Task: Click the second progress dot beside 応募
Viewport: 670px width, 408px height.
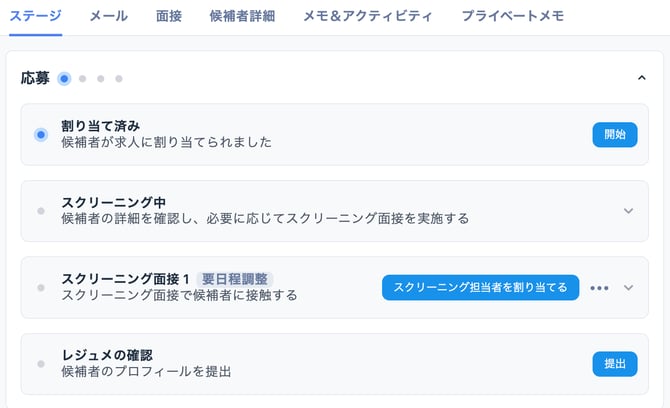Action: [x=83, y=78]
